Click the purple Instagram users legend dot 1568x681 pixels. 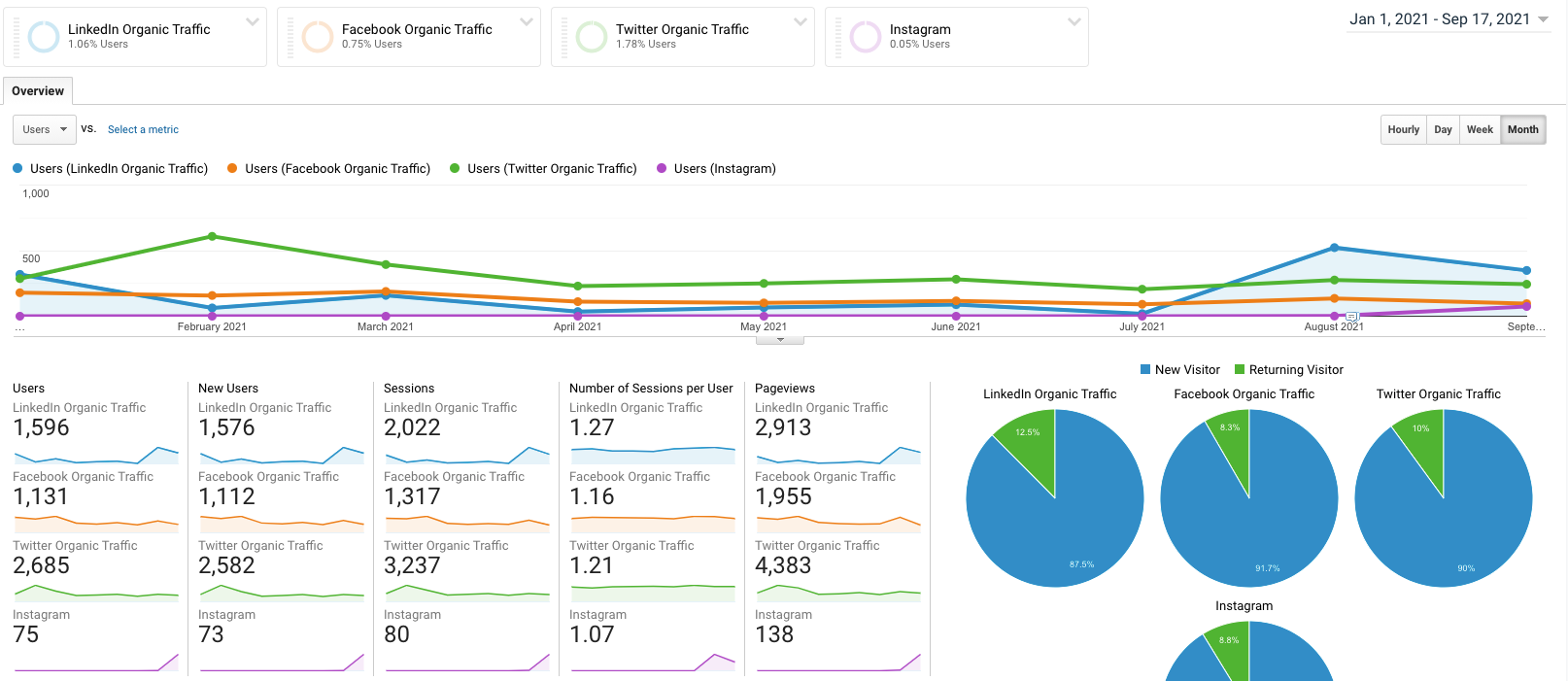(662, 168)
